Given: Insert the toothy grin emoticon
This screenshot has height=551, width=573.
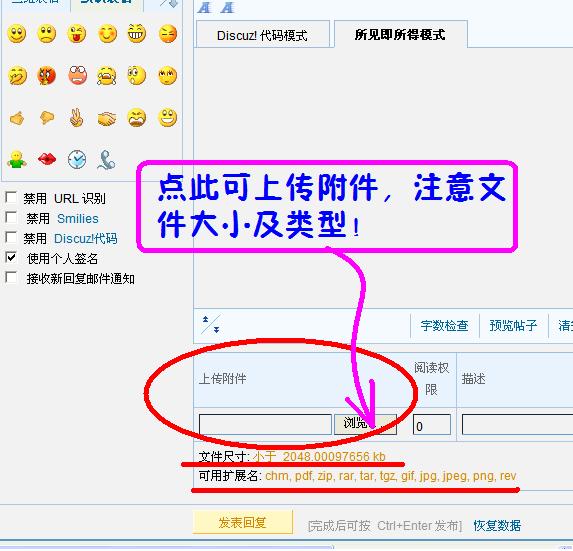Looking at the screenshot, I should pyautogui.click(x=137, y=34).
